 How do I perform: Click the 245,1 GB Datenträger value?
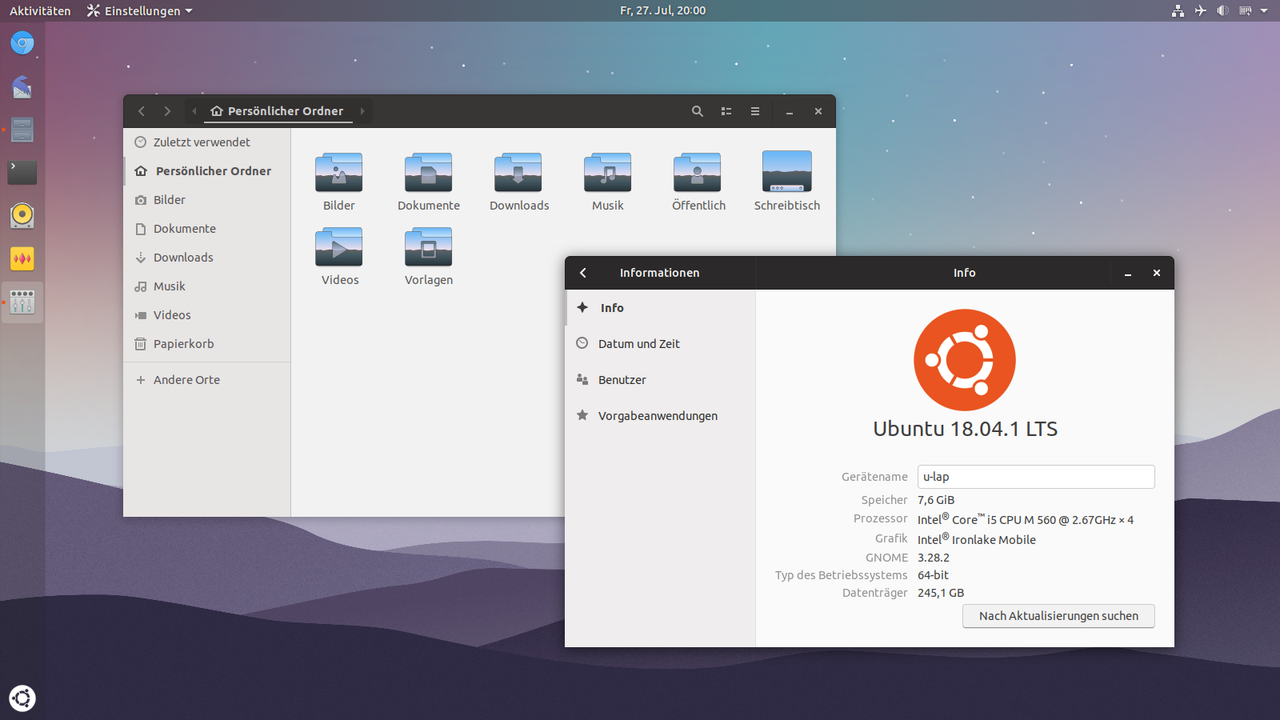(941, 593)
